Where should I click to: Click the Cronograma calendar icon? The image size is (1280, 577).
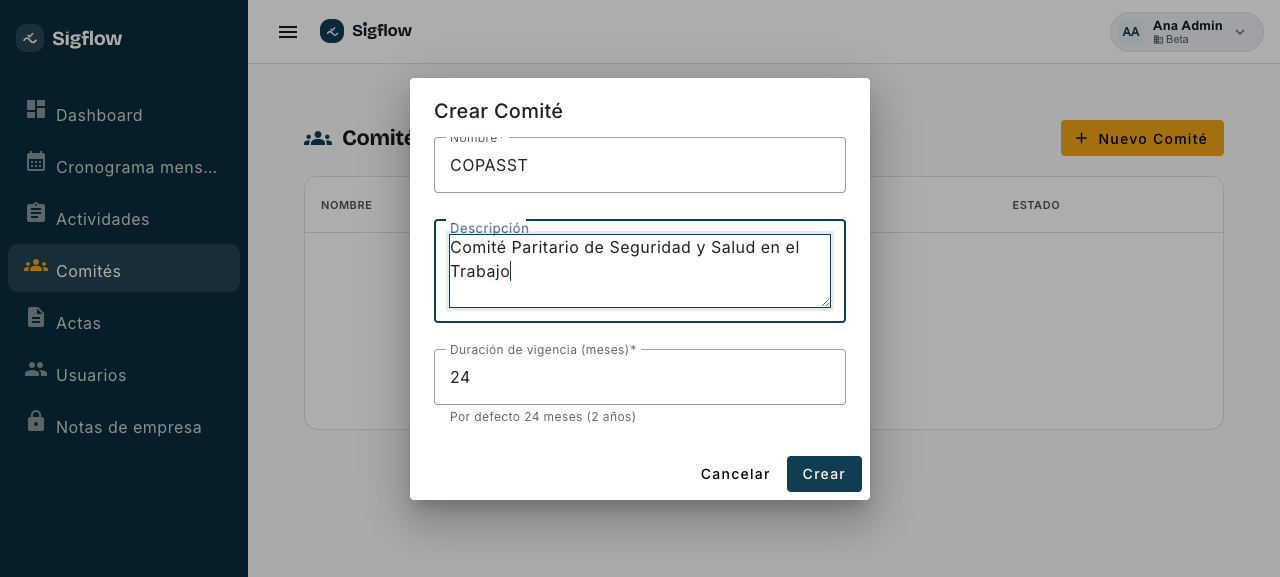click(x=36, y=161)
